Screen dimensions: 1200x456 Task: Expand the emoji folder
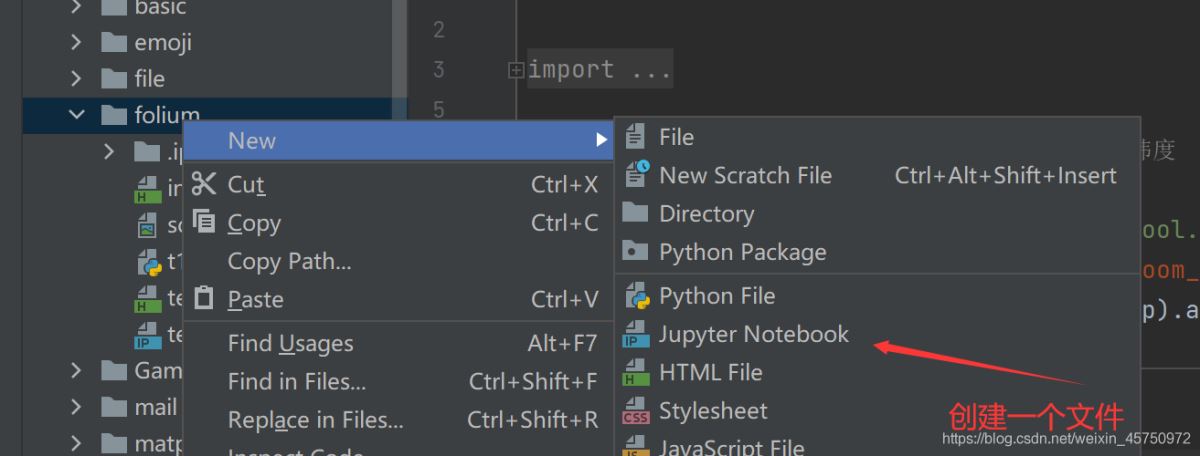pyautogui.click(x=77, y=42)
